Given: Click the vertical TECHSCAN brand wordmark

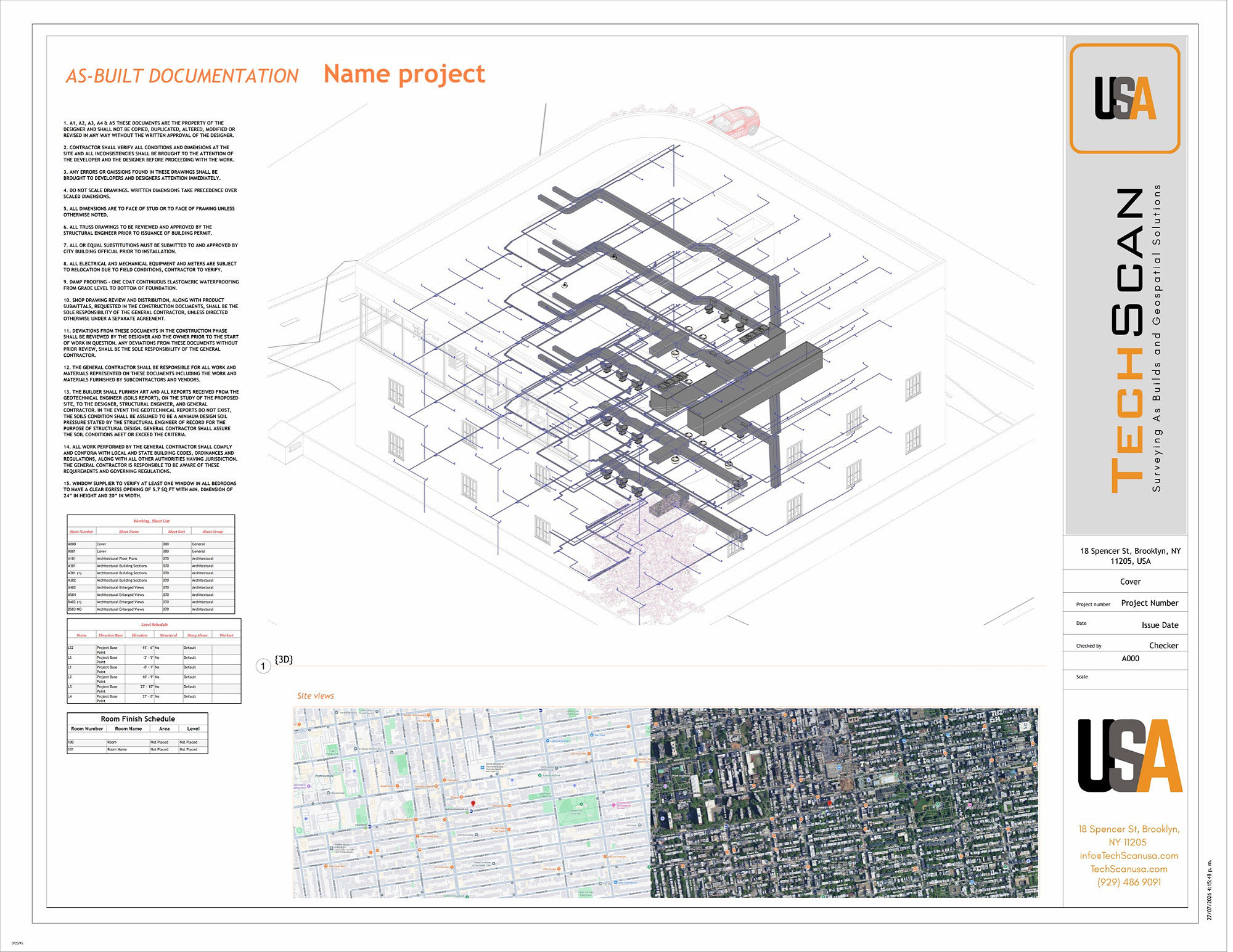Looking at the screenshot, I should coord(1128,340).
